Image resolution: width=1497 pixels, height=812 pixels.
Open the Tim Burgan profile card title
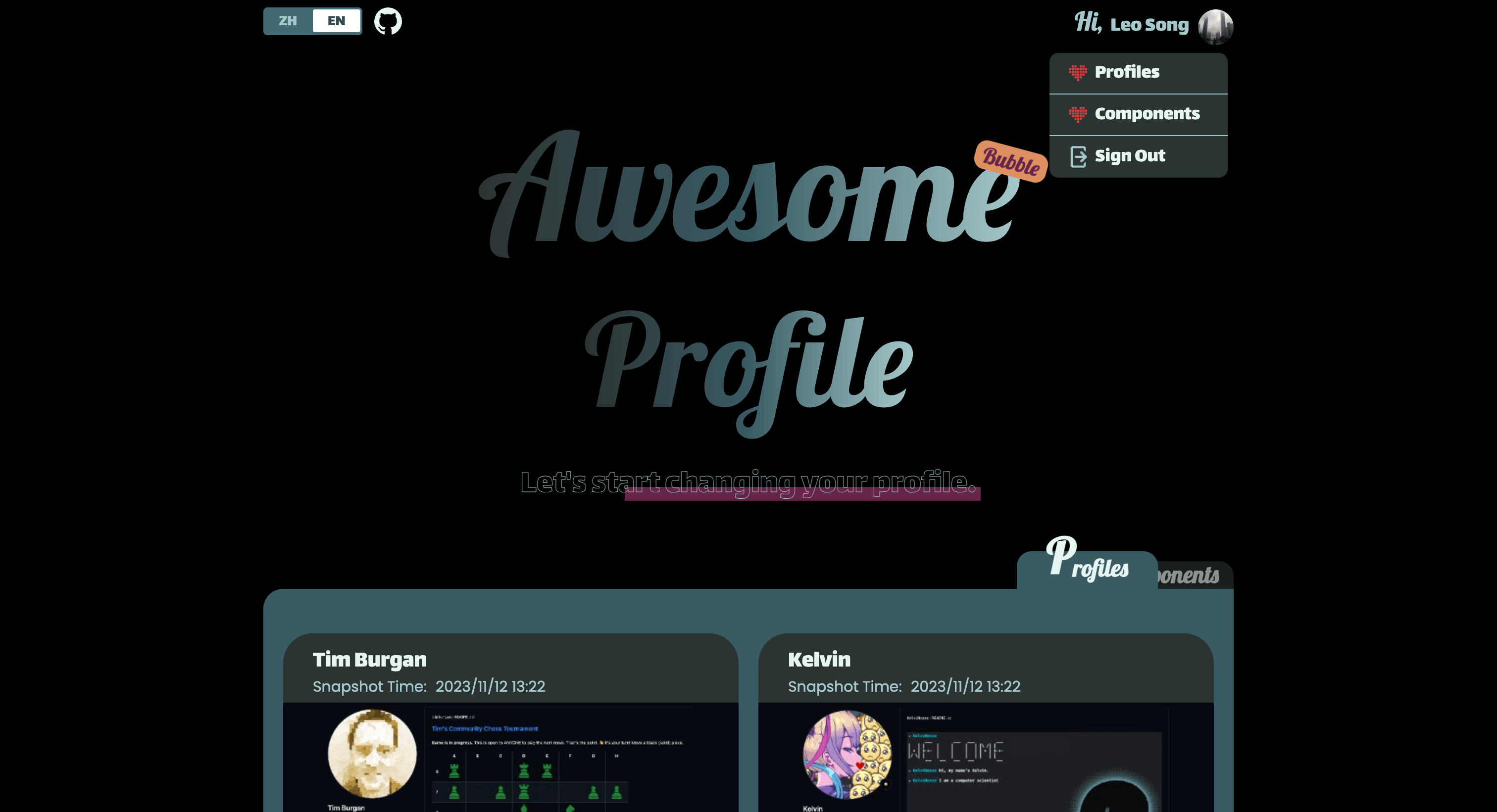pos(369,659)
